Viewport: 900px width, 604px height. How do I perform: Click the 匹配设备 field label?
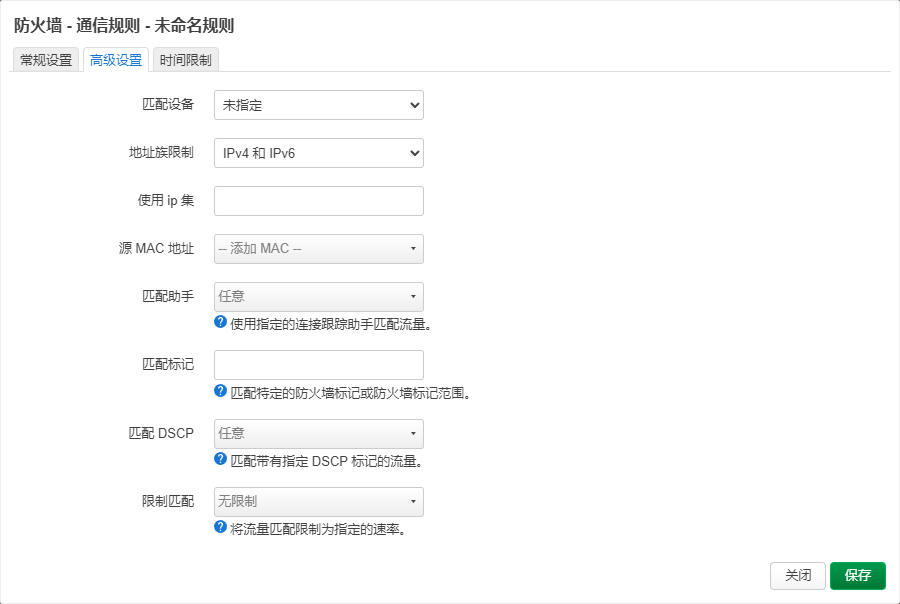tap(168, 104)
